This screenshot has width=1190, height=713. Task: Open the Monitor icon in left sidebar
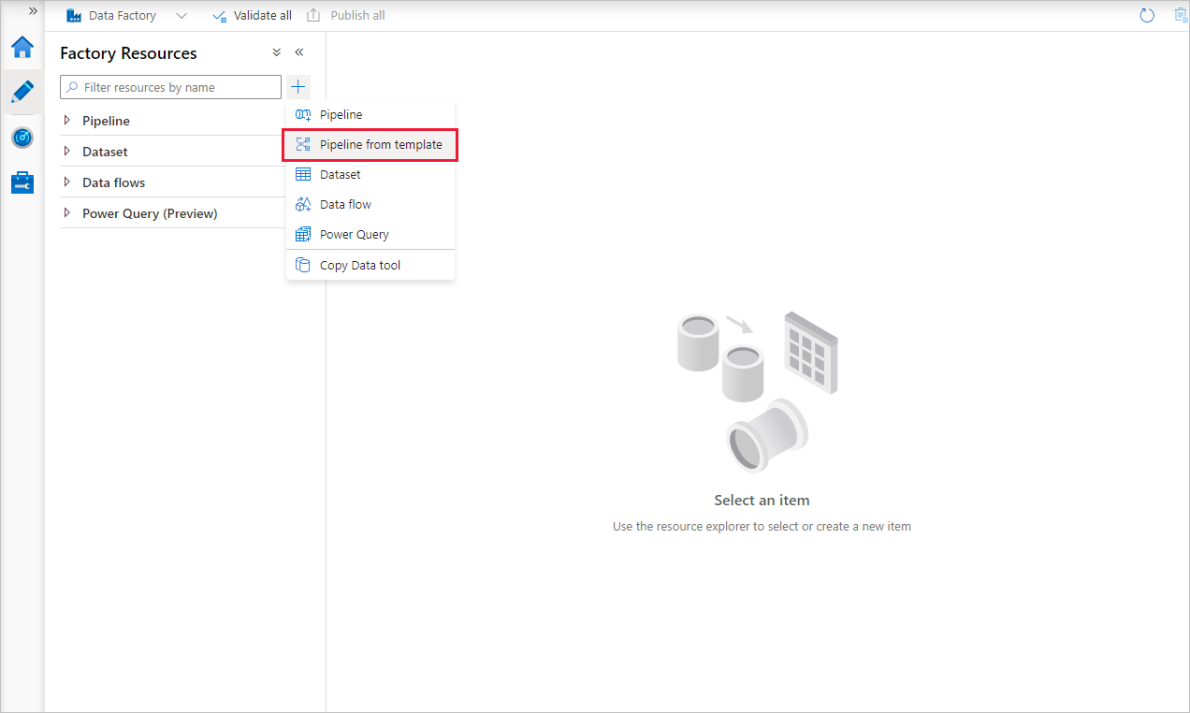(x=22, y=137)
